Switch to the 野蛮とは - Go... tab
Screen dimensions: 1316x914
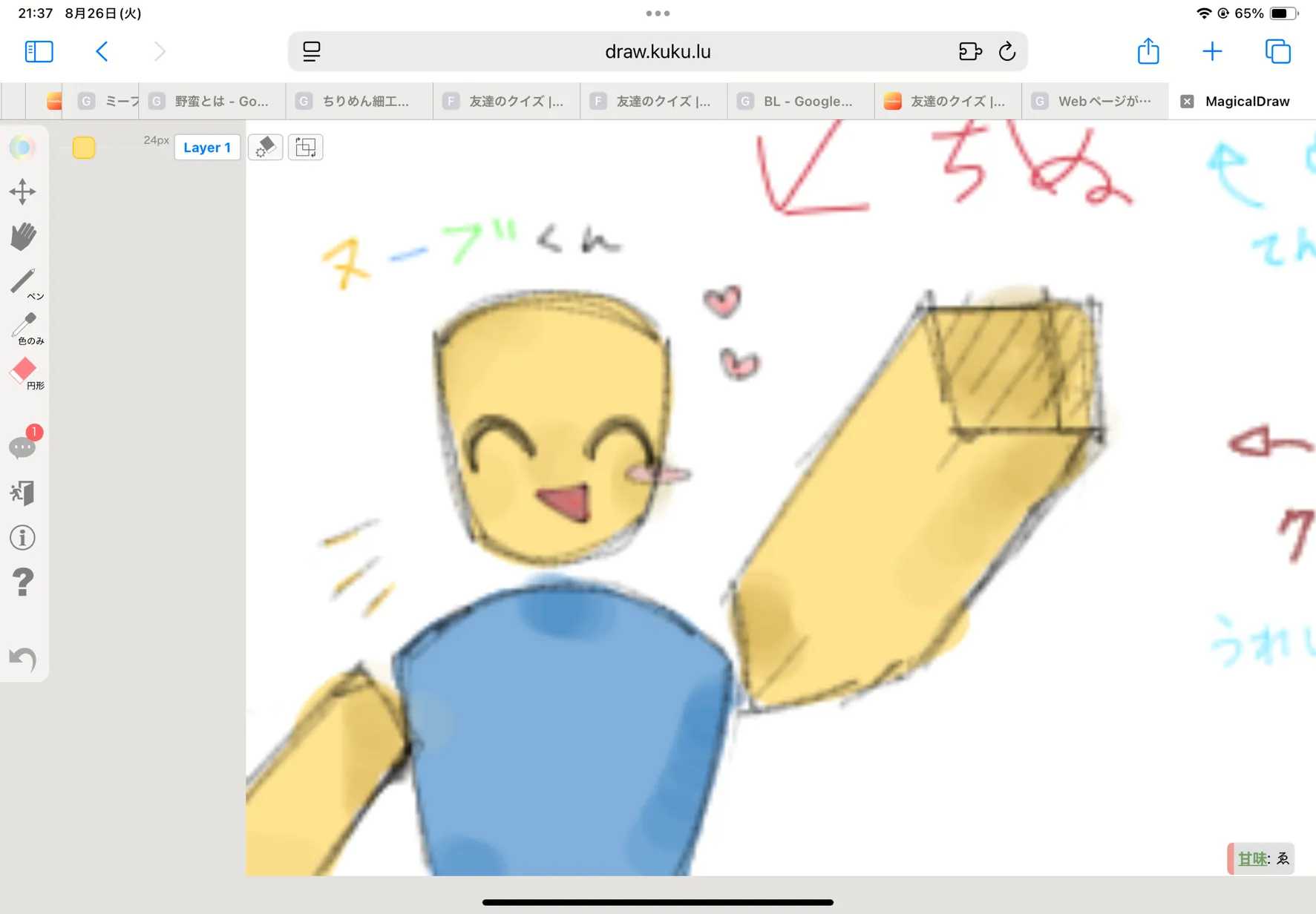212,102
